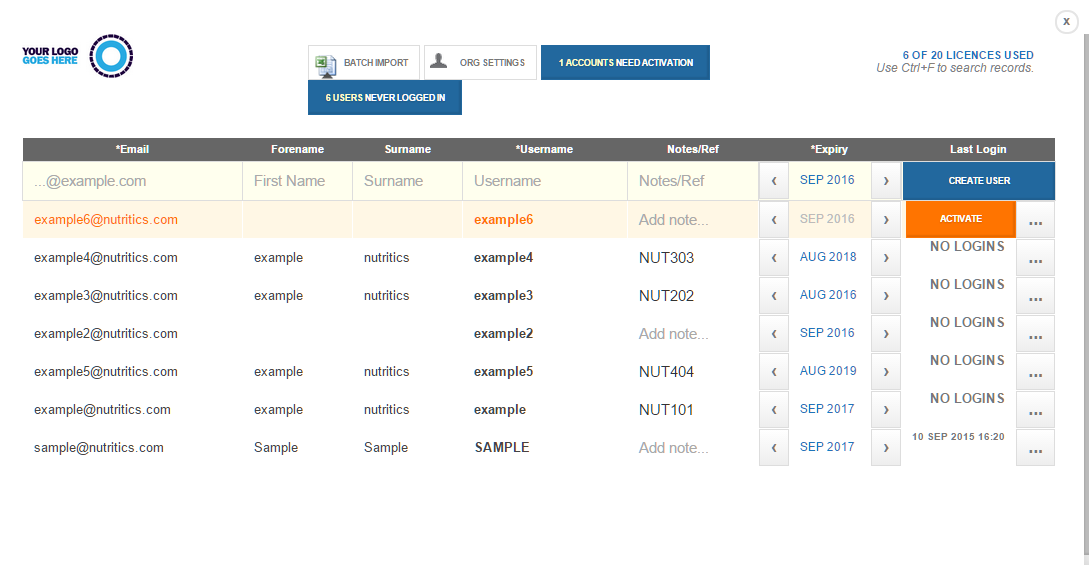Click the new user Username input field
The image size is (1089, 565).
tap(544, 181)
